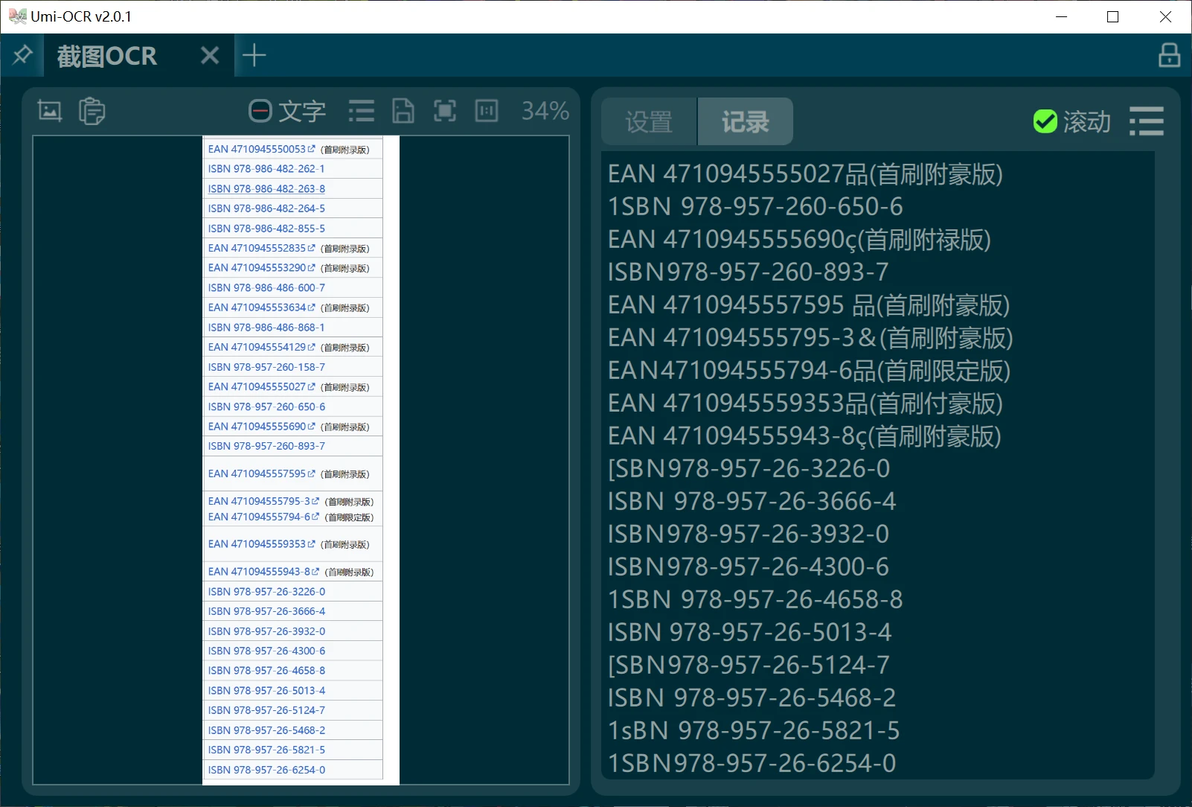
Task: Paste image from clipboard icon
Action: [x=92, y=111]
